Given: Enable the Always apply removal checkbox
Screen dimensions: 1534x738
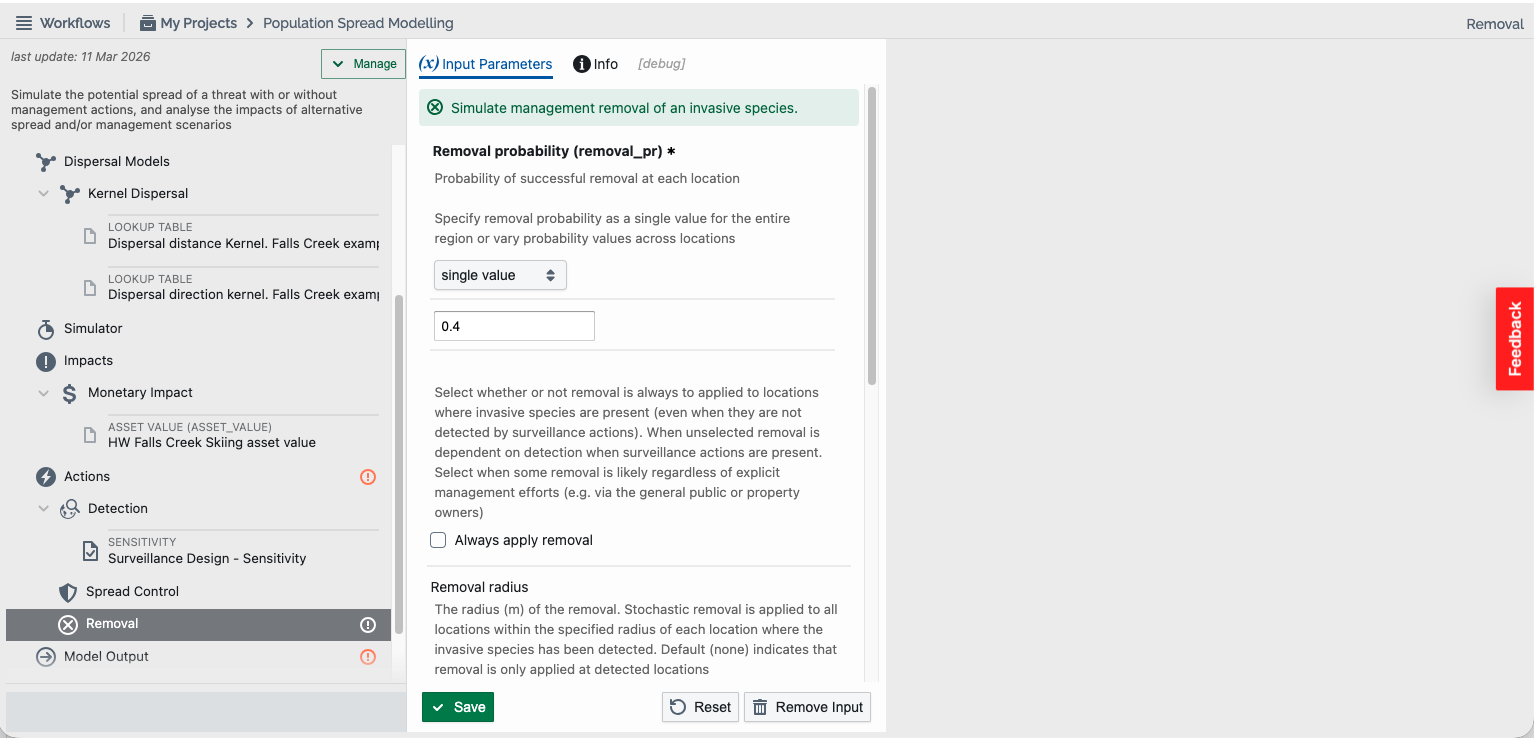Looking at the screenshot, I should click(438, 540).
